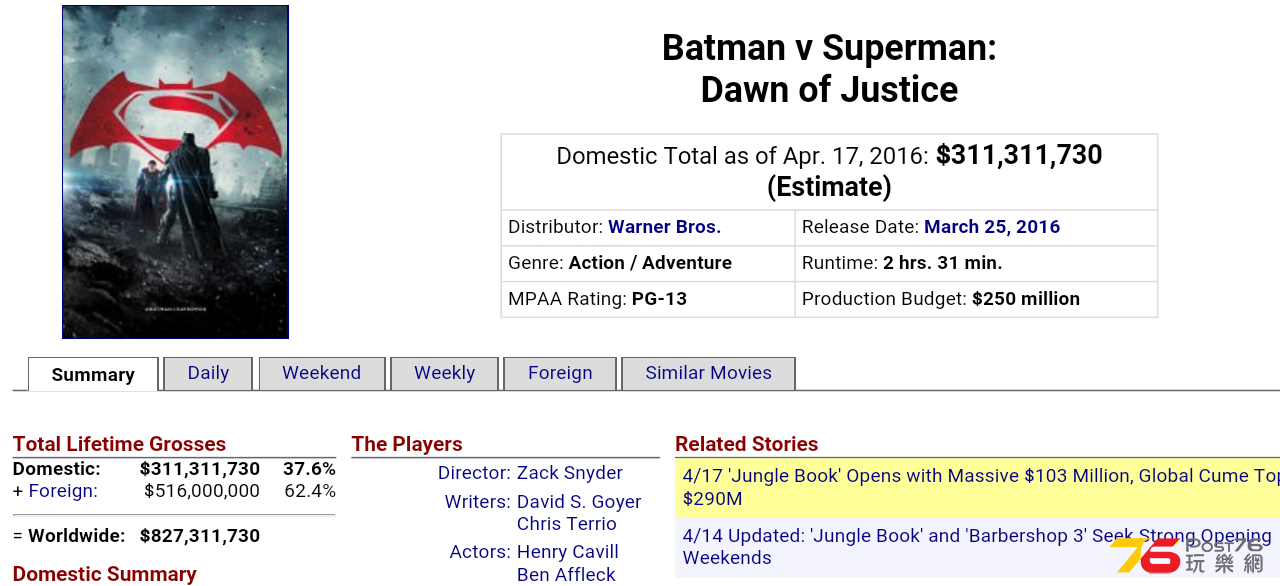Image resolution: width=1280 pixels, height=586 pixels.
Task: Open the 4/14 Jungle Book and Barbershop 3 story
Action: pos(977,547)
